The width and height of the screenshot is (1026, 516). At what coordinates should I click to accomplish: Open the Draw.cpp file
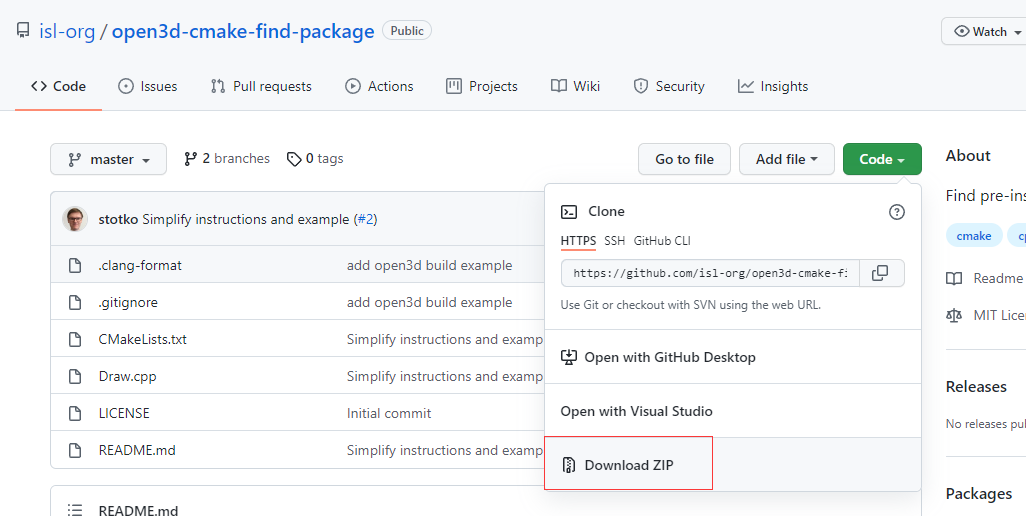[x=128, y=376]
